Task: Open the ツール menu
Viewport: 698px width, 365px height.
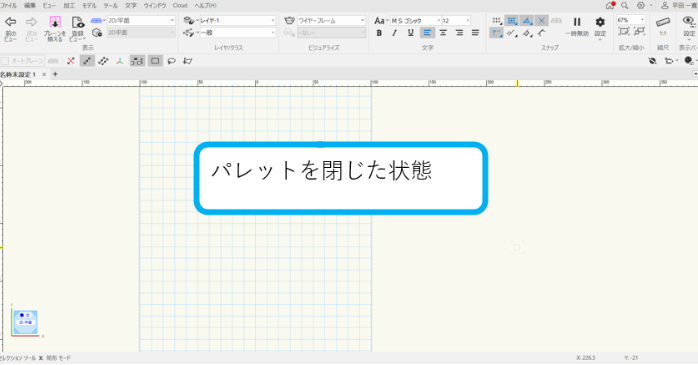Action: (x=110, y=5)
